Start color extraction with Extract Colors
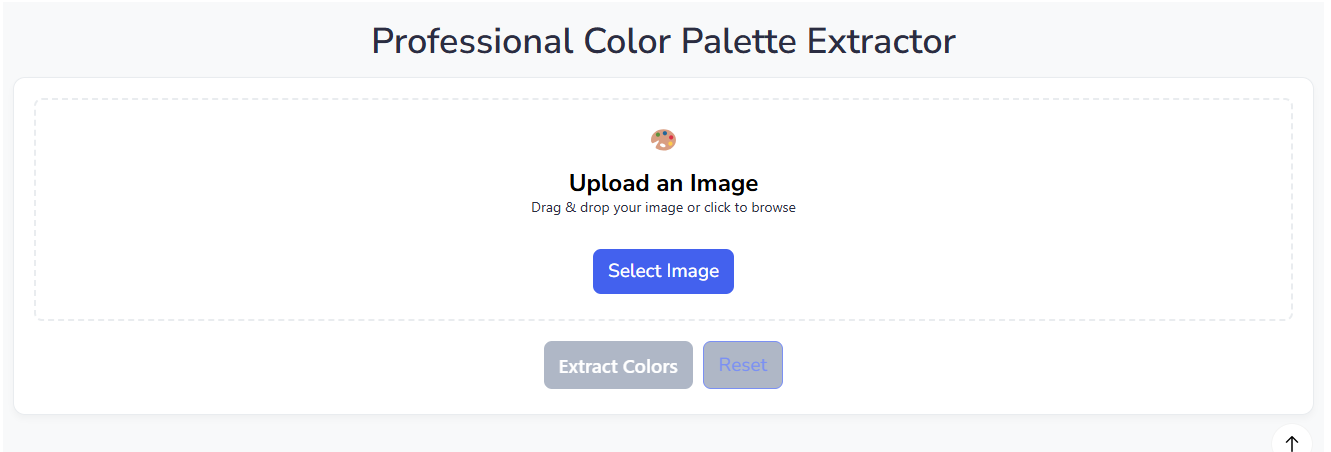 tap(618, 366)
